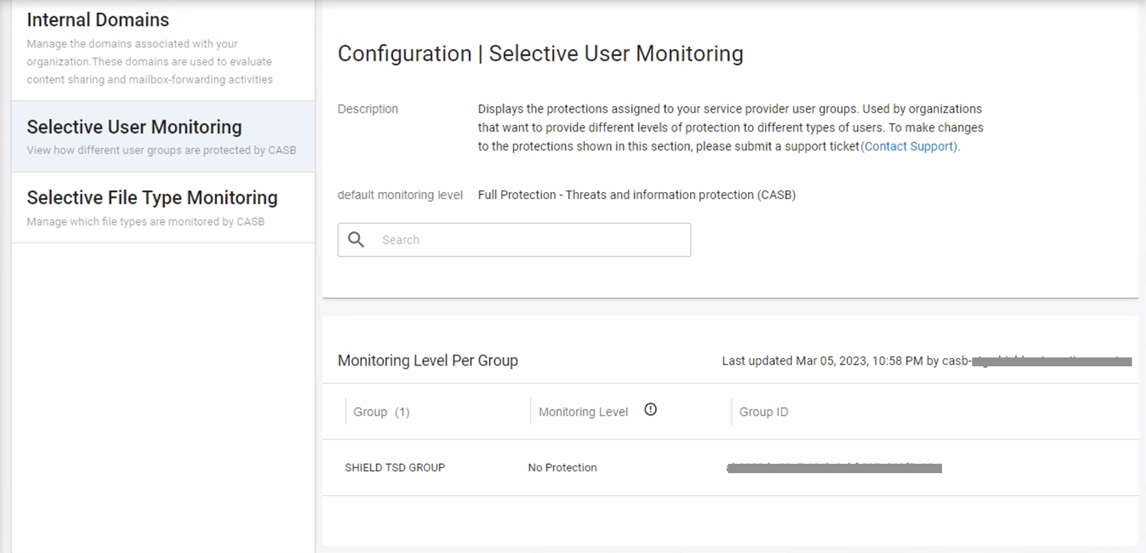Go to Selective File Type Monitoring
Screen dimensions: 1146x553
152,198
